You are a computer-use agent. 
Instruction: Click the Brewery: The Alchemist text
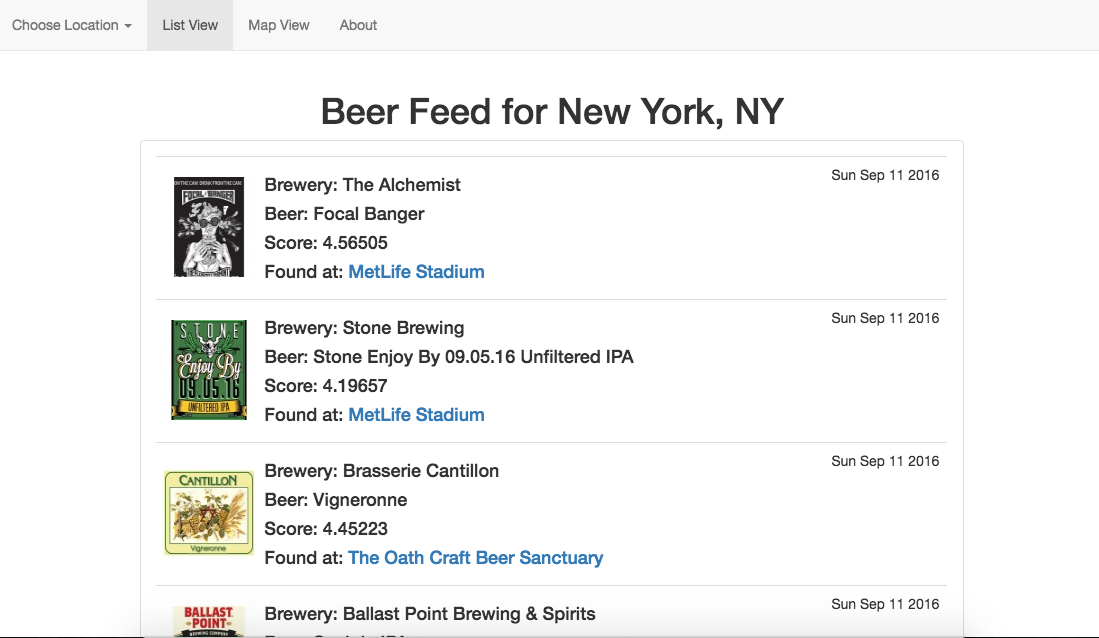coord(362,185)
